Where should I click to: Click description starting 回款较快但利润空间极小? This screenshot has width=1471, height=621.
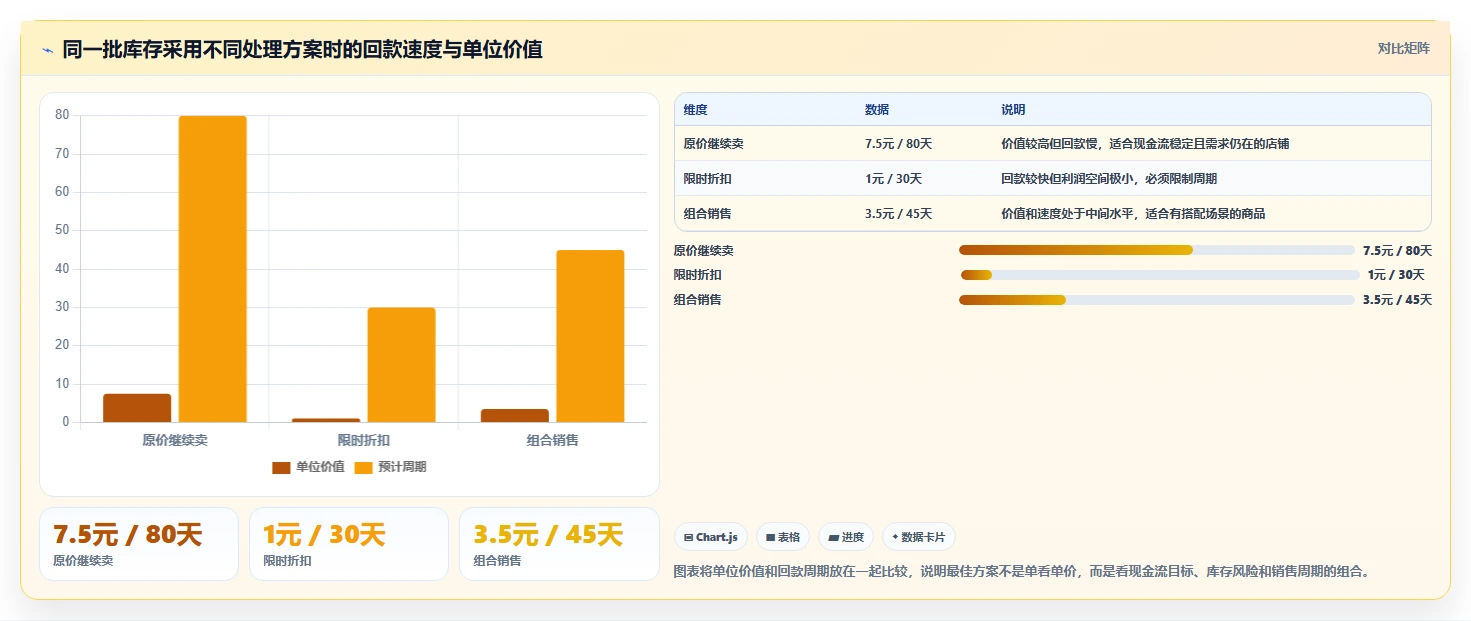tap(1109, 179)
